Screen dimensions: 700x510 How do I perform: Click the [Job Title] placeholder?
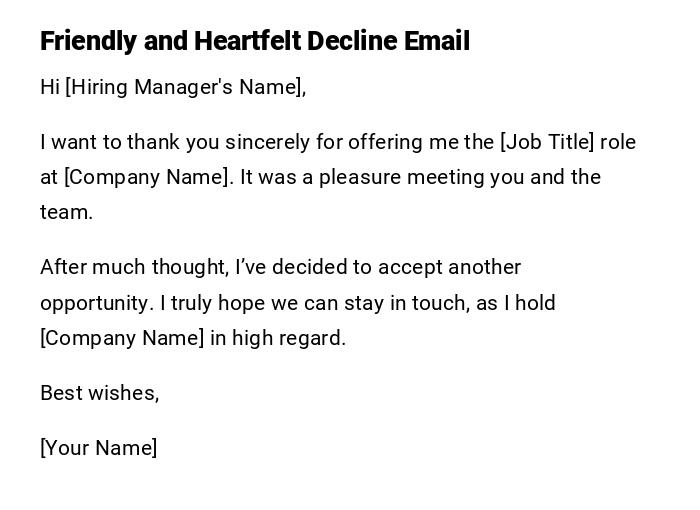pyautogui.click(x=546, y=142)
